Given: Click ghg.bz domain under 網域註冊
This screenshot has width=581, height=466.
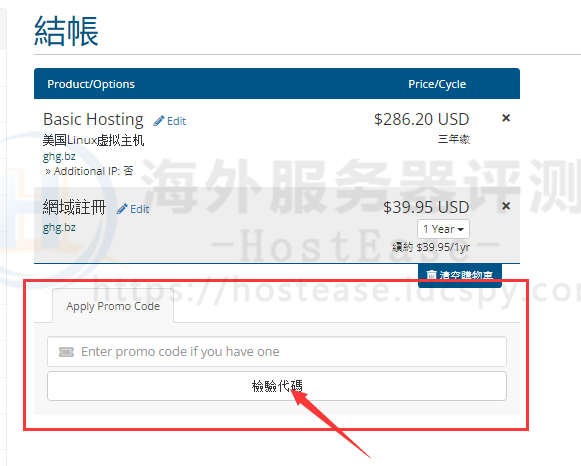Looking at the screenshot, I should 59,227.
